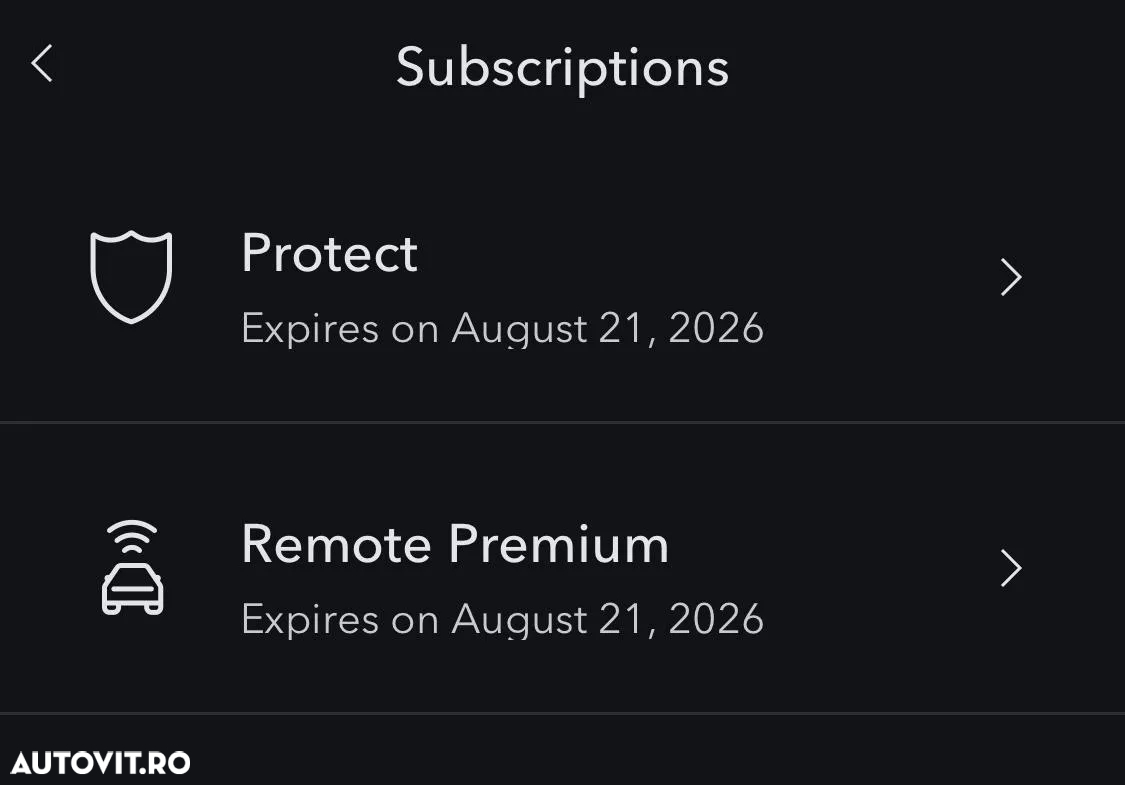
Task: Click the year 2026 under Remote Premium
Action: [716, 619]
